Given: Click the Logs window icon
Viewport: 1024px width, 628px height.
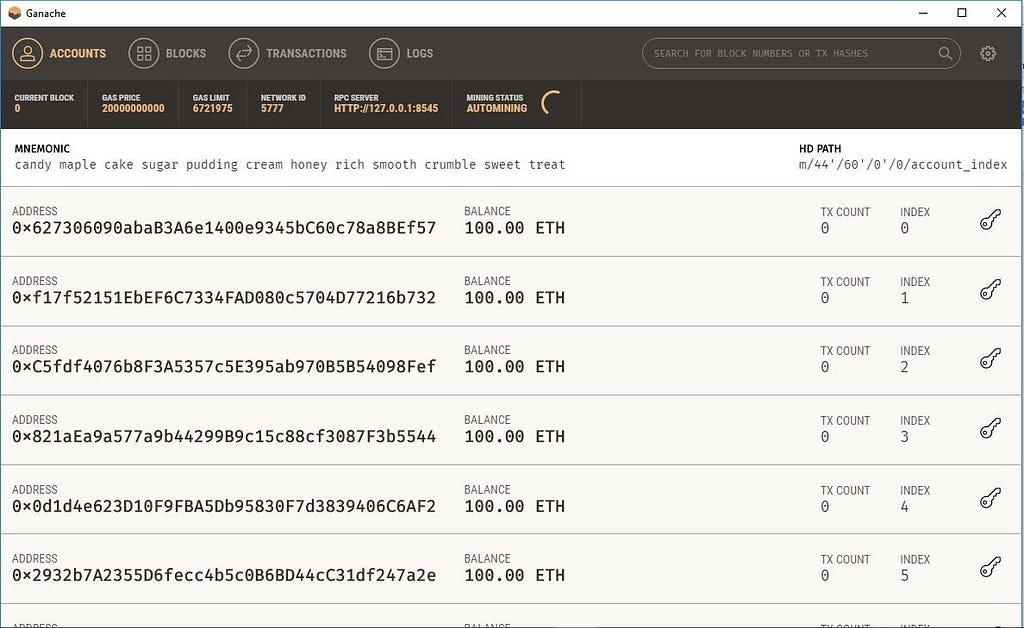Looking at the screenshot, I should (x=384, y=54).
